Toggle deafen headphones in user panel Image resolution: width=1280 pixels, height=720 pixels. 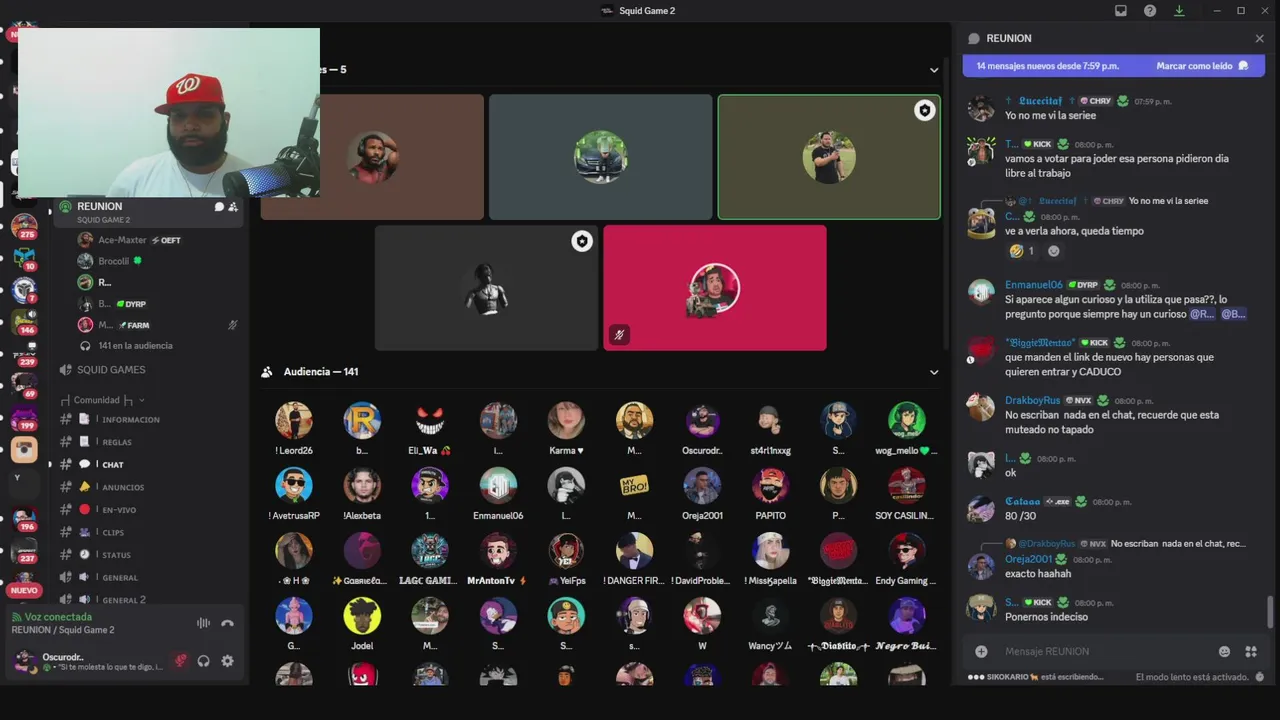point(204,661)
